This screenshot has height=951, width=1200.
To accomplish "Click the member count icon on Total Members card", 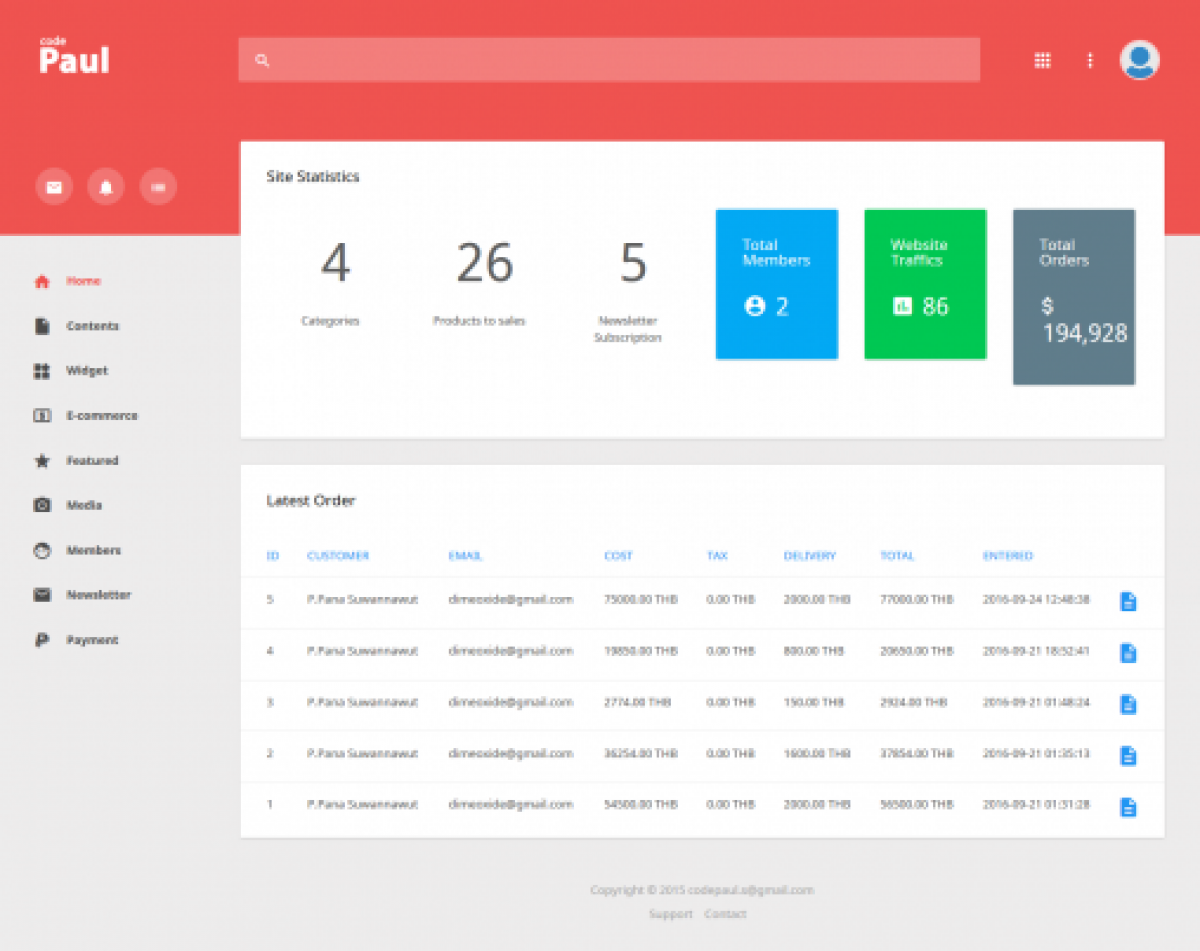I will click(x=756, y=306).
